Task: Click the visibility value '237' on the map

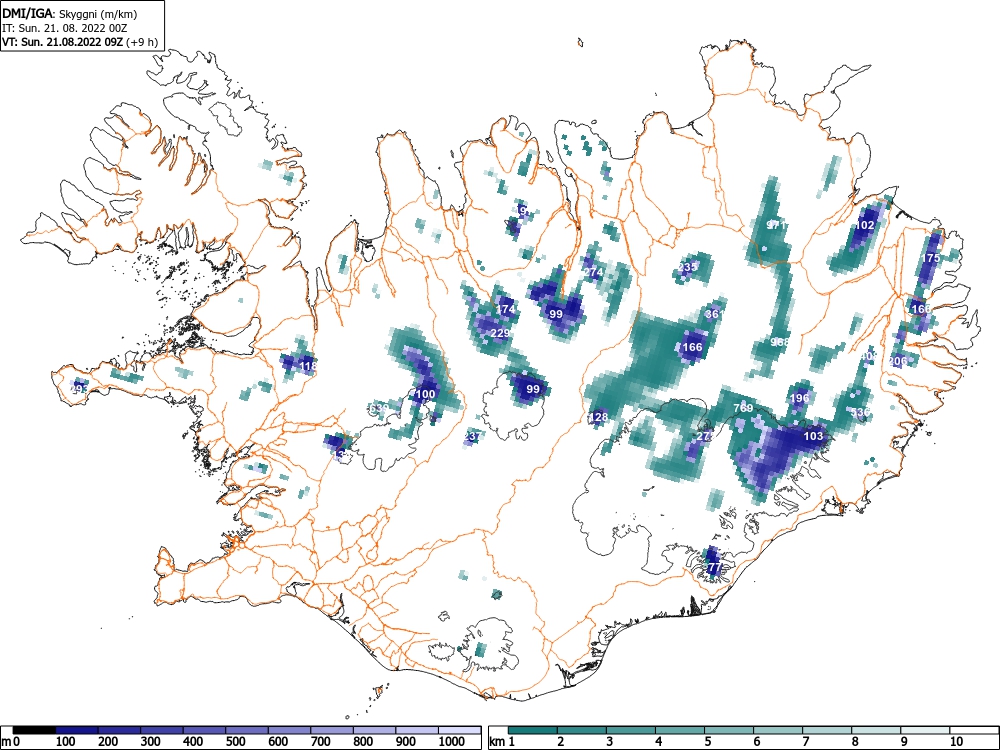Action: click(x=472, y=437)
